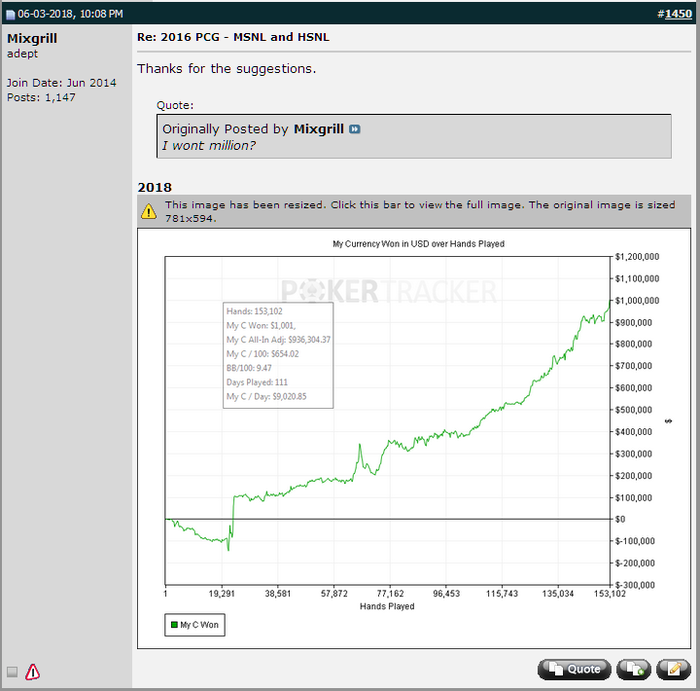Click 'Re: 2016 PCG - MSNL and HSNL' title
Screen dimensions: 700x691
[x=233, y=37]
